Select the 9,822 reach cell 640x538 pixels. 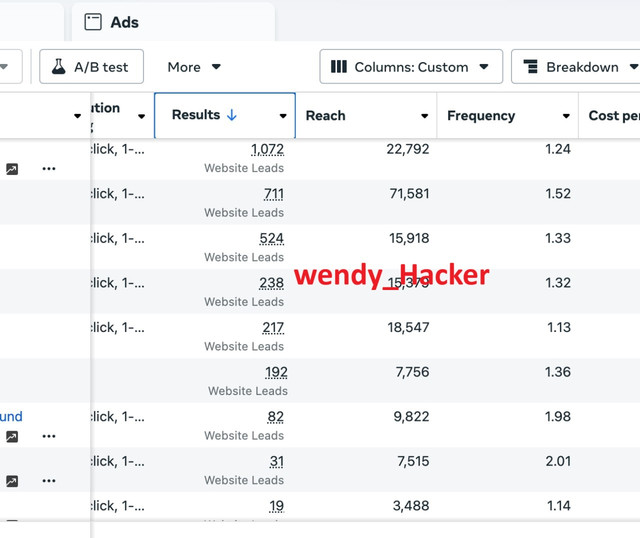click(x=411, y=416)
